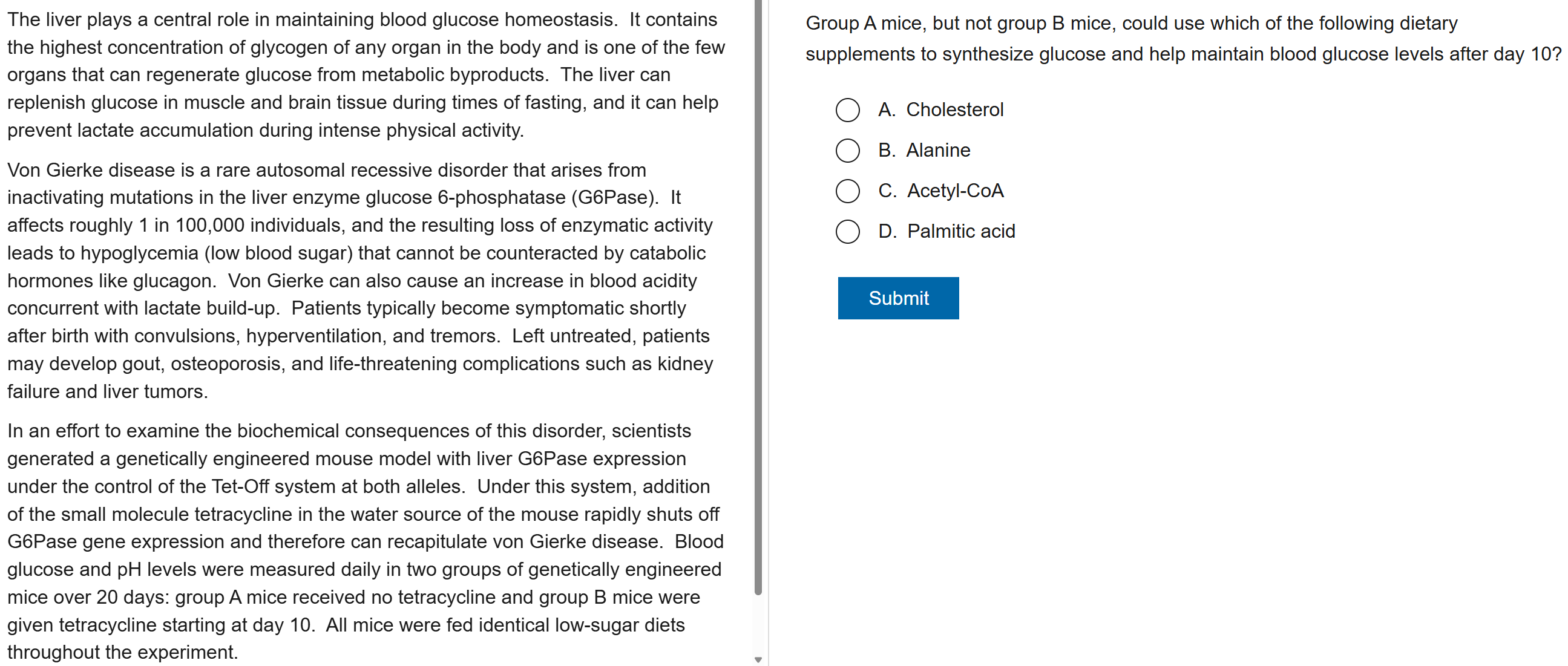
Task: Click the "B. Alanine" answer text
Action: tap(924, 150)
